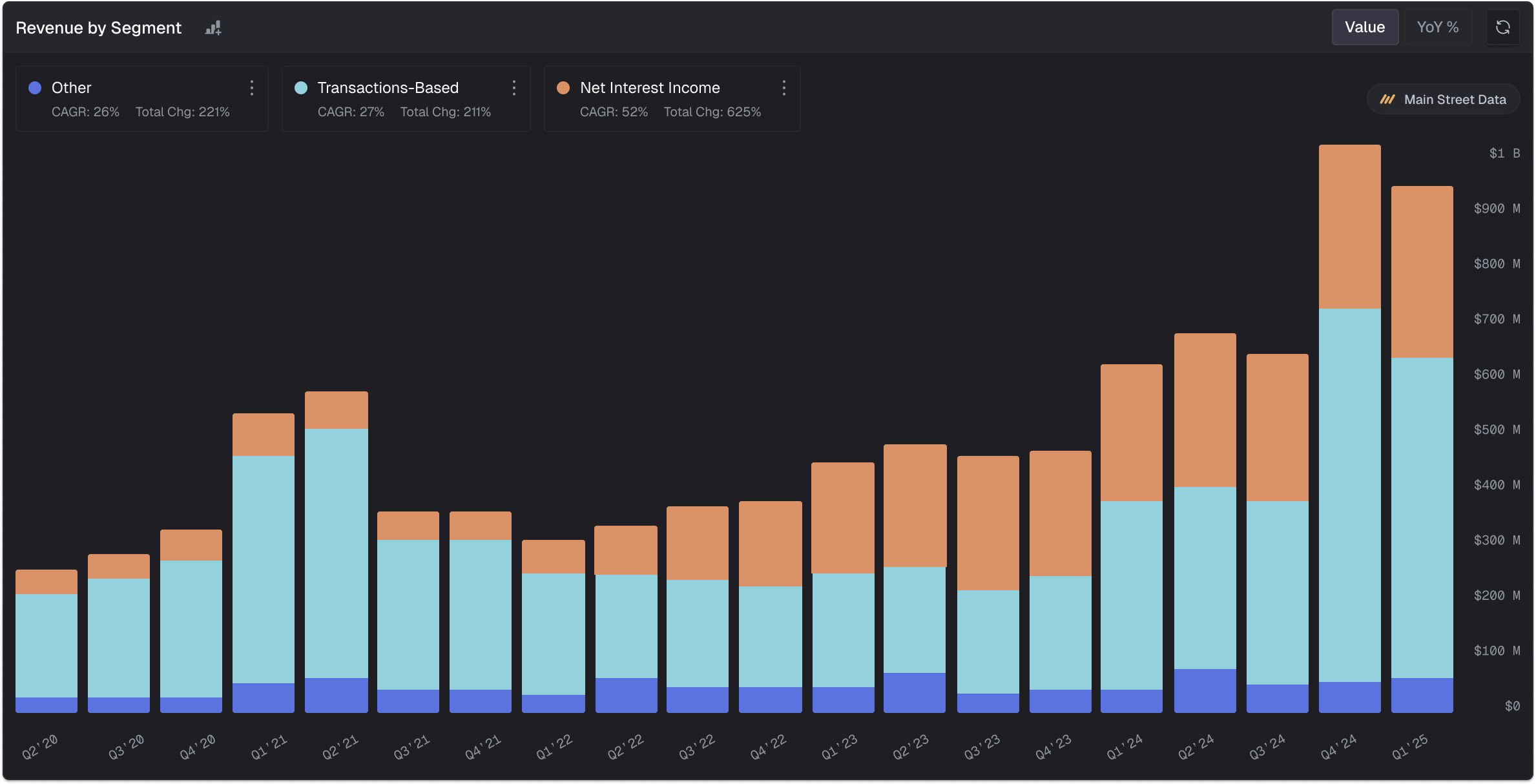
Task: Open the three-dot menu for Net Interest Income
Action: pyautogui.click(x=784, y=88)
